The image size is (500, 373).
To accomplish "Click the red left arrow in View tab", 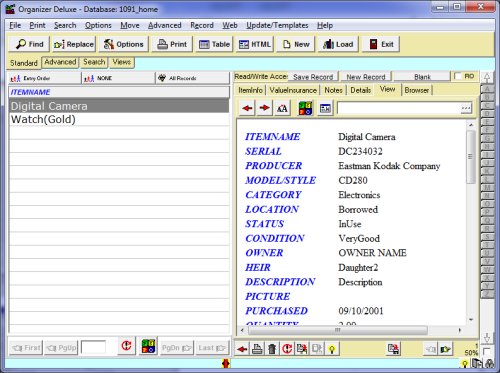I will click(x=247, y=108).
